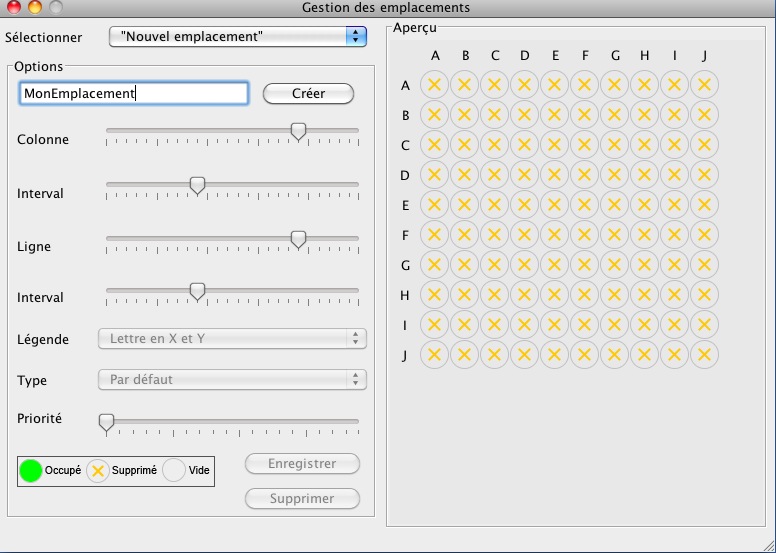The height and width of the screenshot is (553, 776).
Task: Click the Enregistrer button
Action: point(302,464)
